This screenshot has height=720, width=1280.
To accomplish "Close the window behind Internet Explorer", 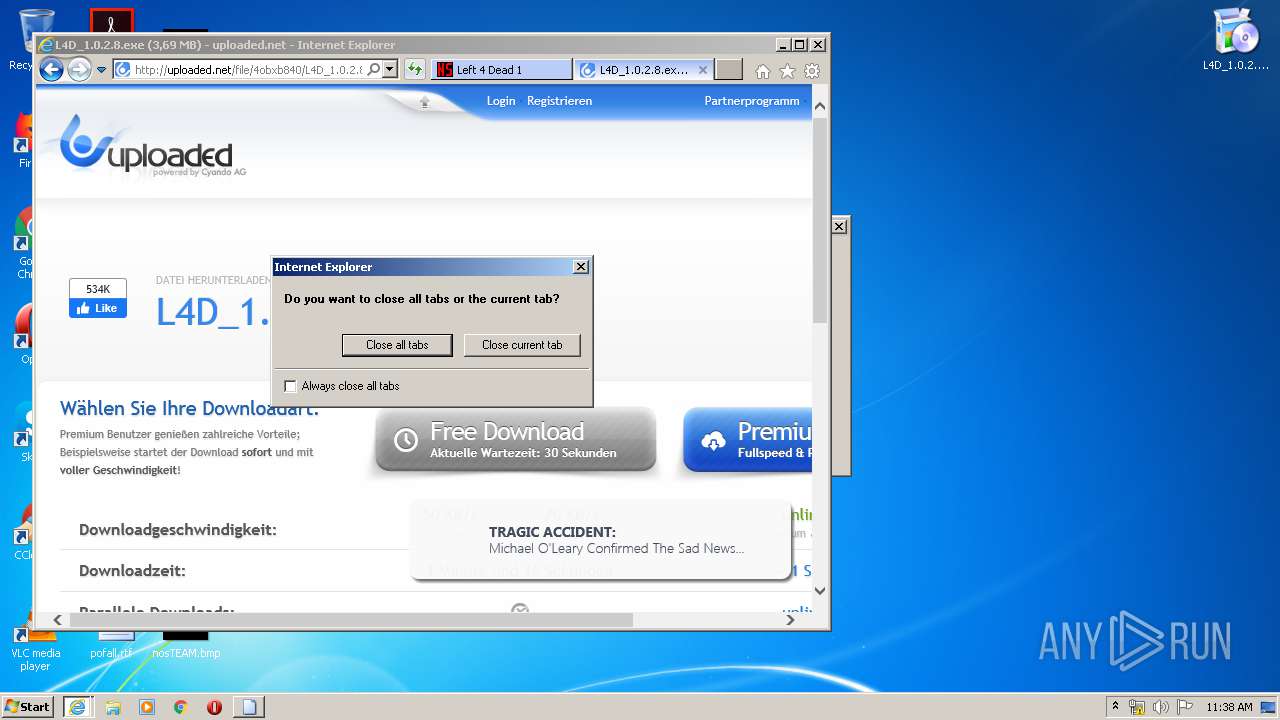I will coord(839,227).
